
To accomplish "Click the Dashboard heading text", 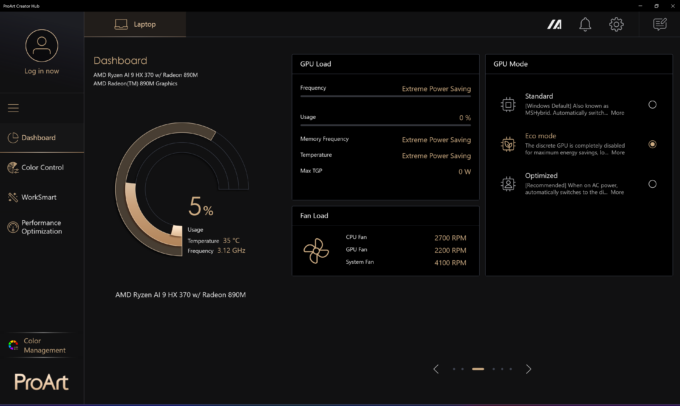I will (120, 61).
